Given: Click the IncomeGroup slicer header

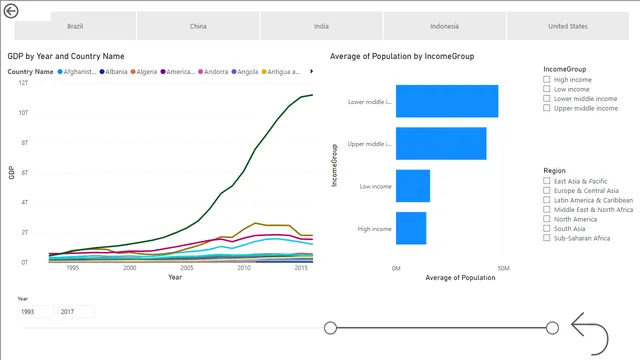Looking at the screenshot, I should 564,69.
